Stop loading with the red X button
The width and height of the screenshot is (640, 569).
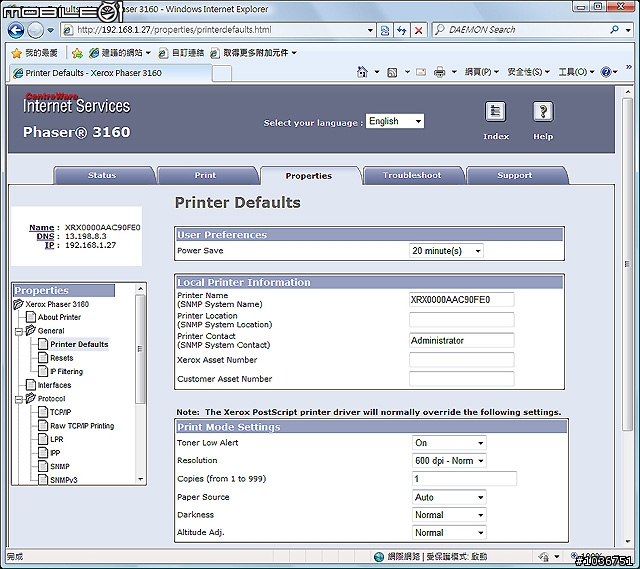click(x=418, y=30)
